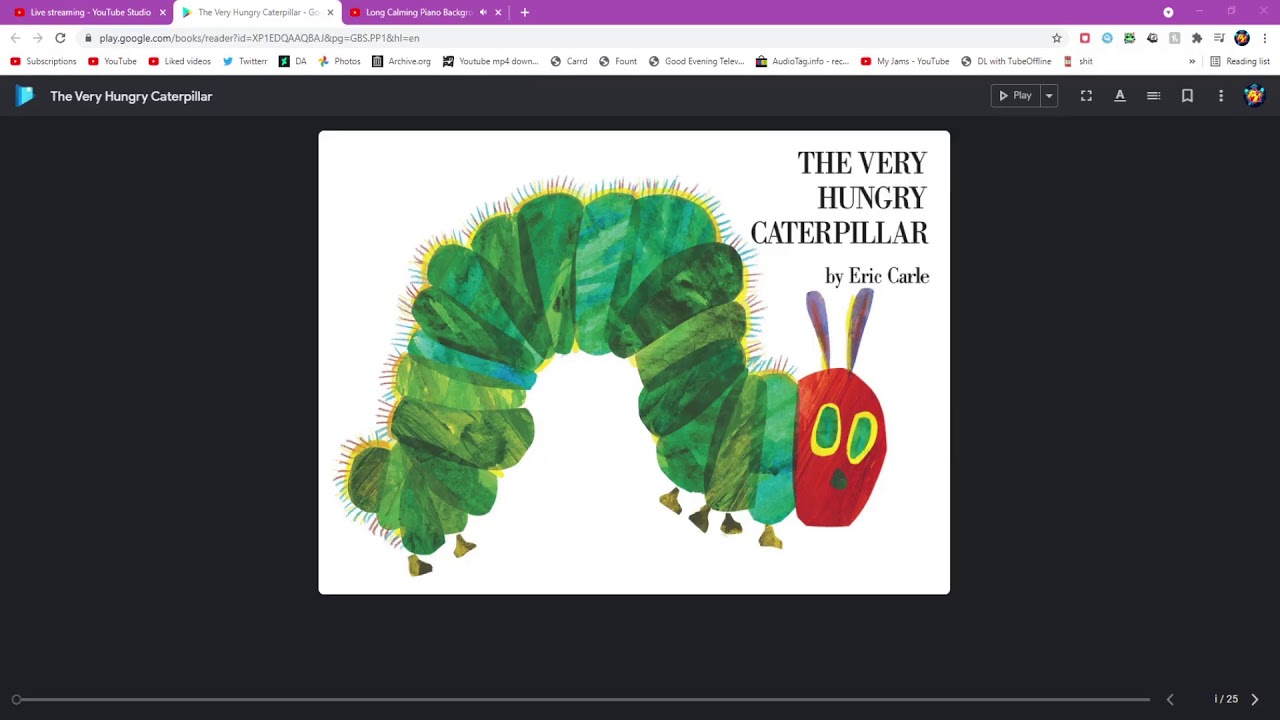Open Youtube mp4 down... bookmark
This screenshot has height=720, width=1280.
[490, 61]
